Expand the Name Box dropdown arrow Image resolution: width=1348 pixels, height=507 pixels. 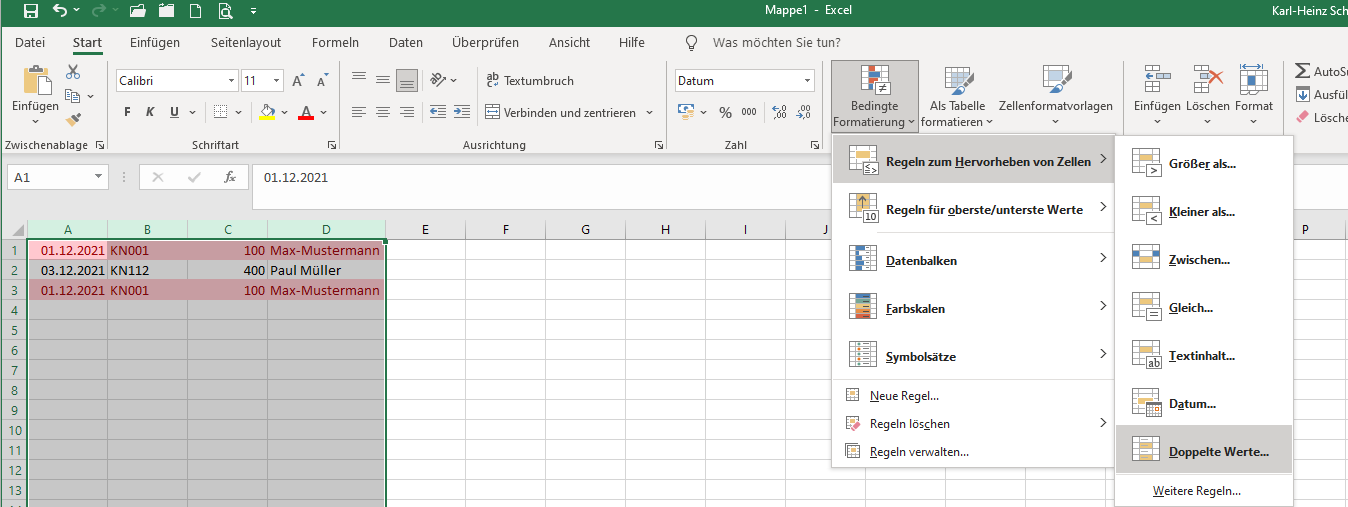point(99,177)
